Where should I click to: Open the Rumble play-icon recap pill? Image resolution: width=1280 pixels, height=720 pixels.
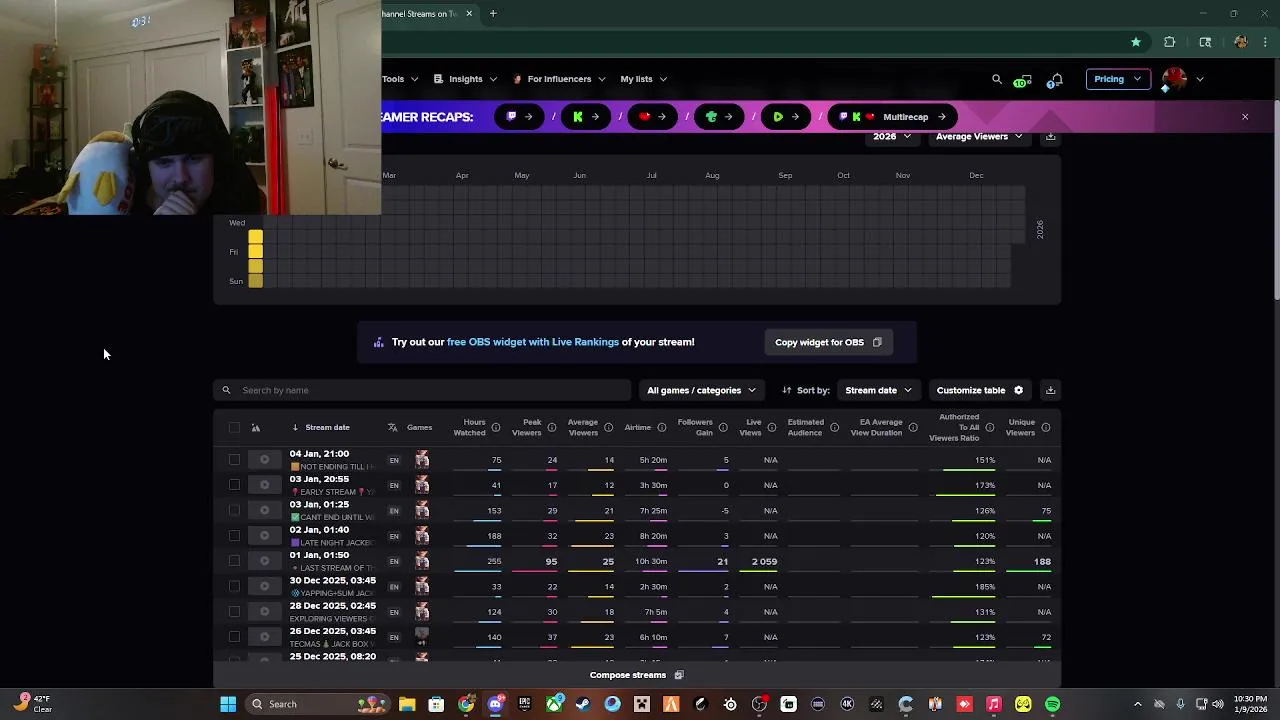coord(787,117)
